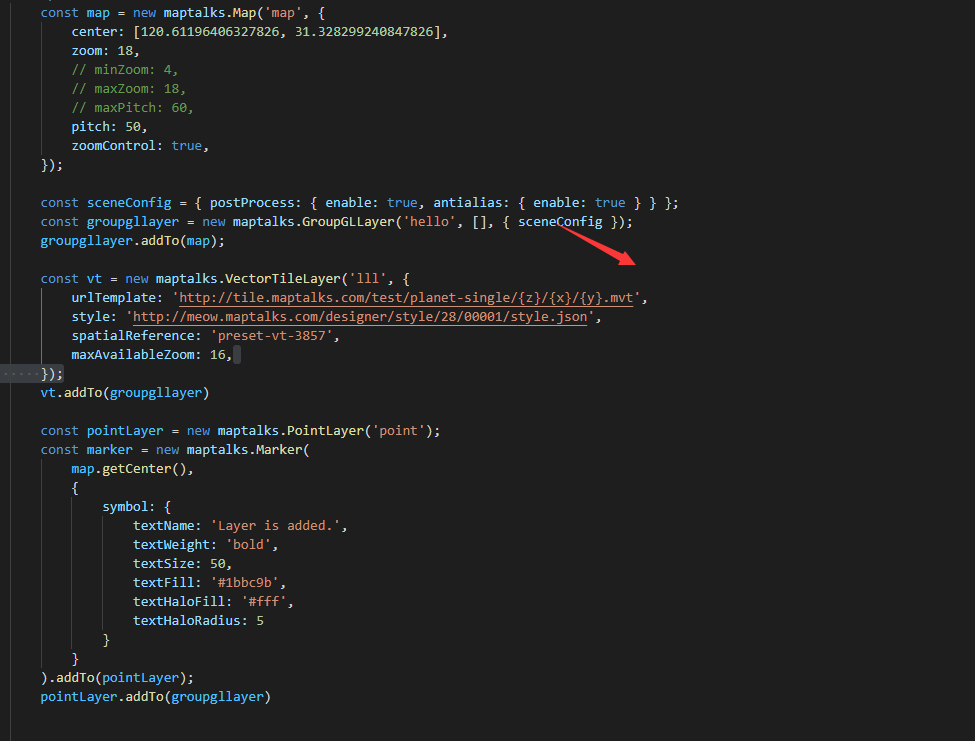
Task: Click the textHaloFill '#fff' value
Action: (263, 602)
